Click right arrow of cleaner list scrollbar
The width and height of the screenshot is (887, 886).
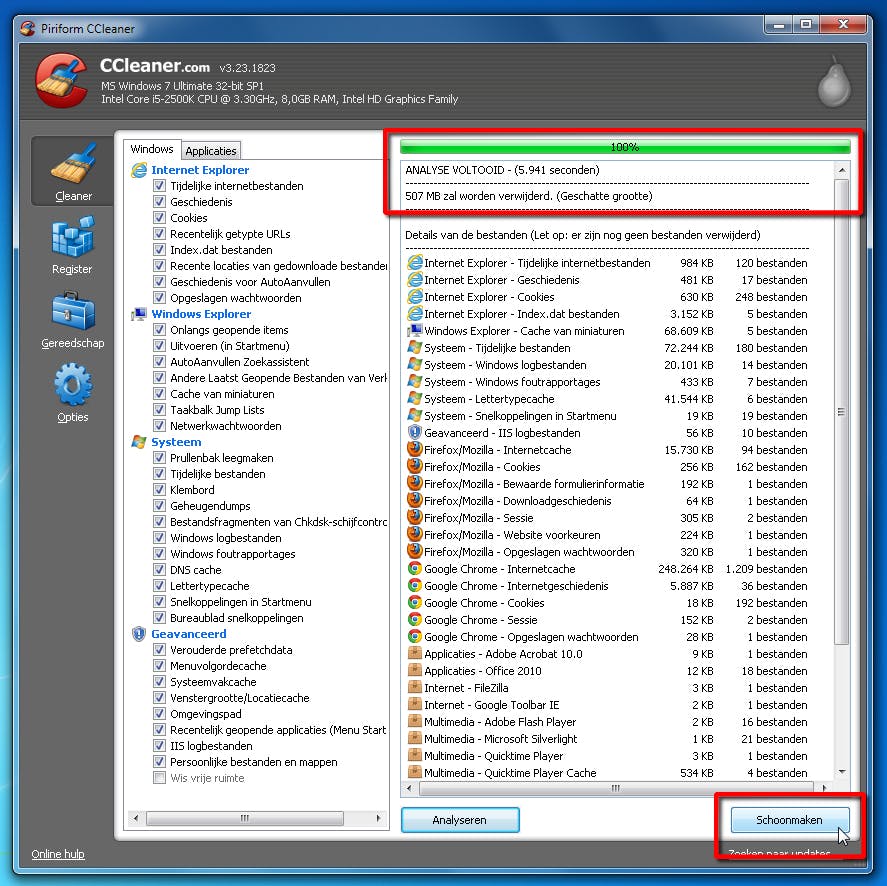point(378,818)
